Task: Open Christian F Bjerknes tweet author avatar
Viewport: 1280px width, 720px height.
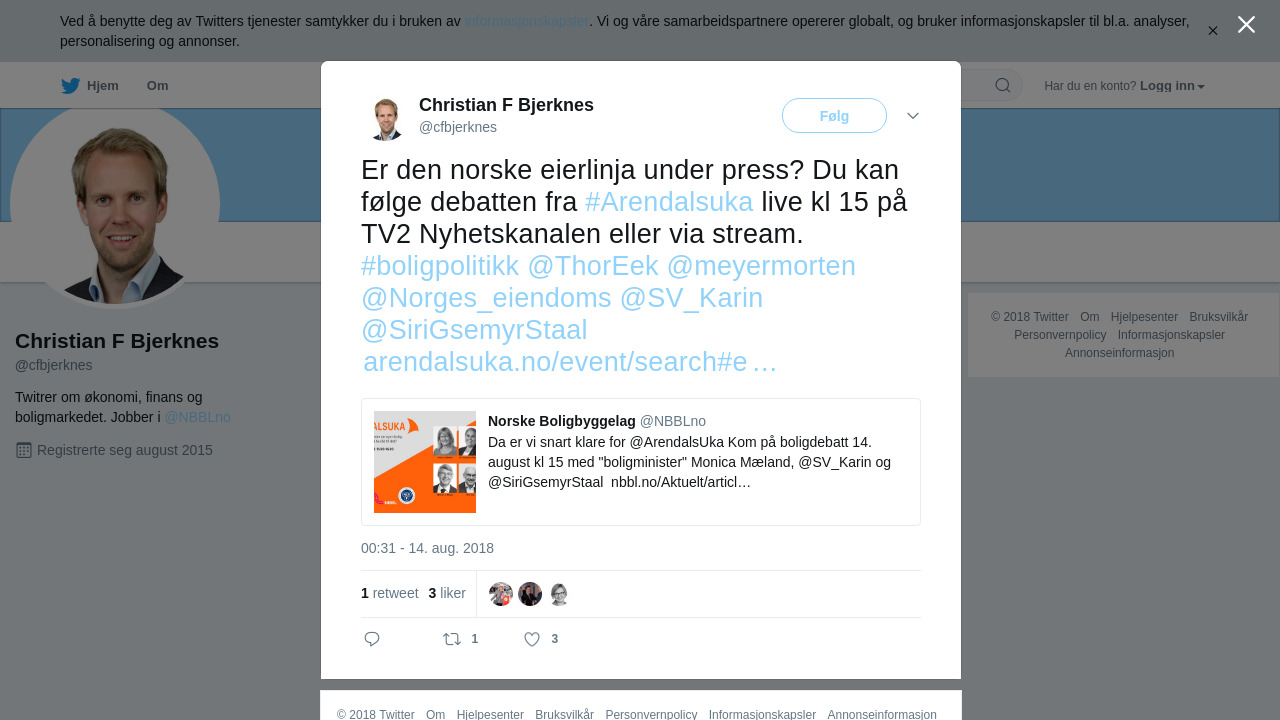Action: pos(385,117)
